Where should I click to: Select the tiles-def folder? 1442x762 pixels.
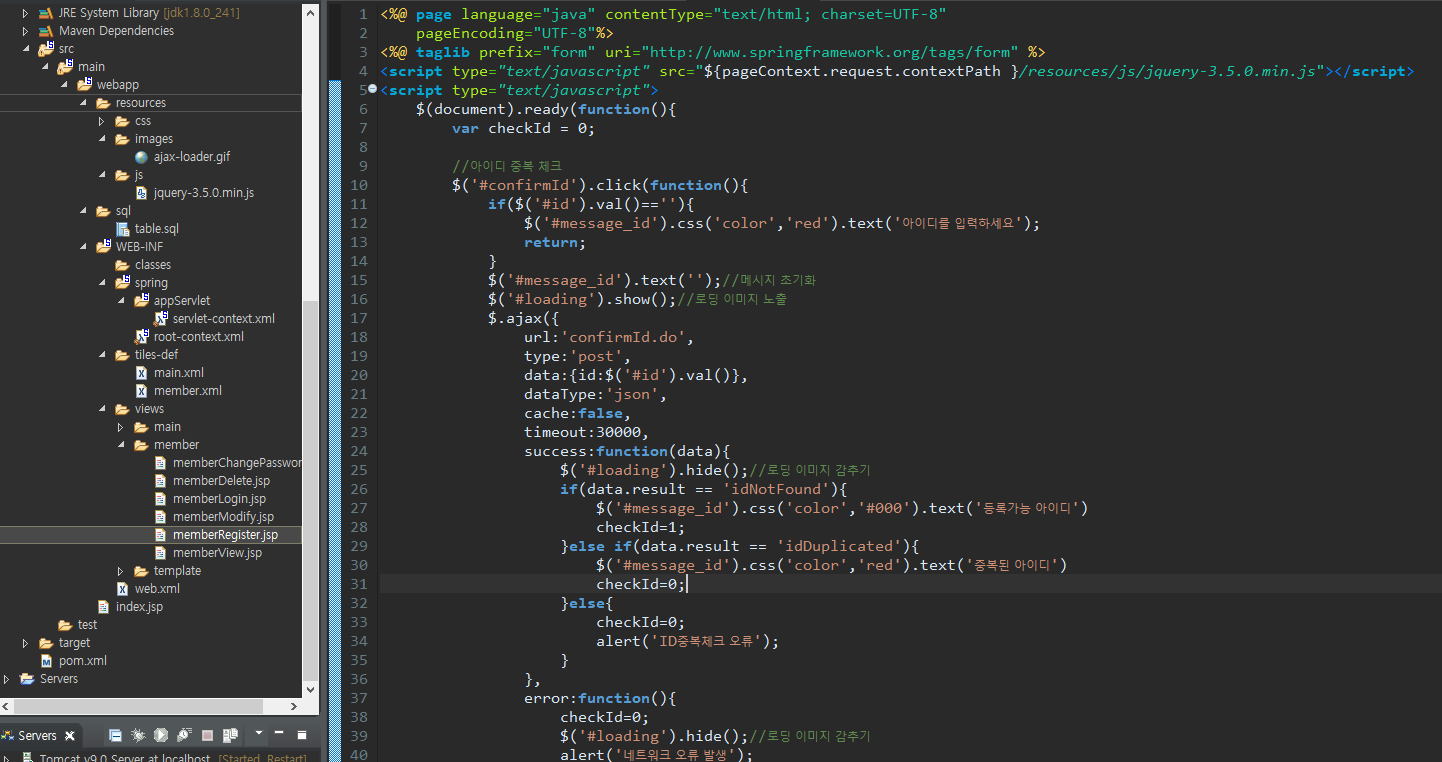pos(156,355)
